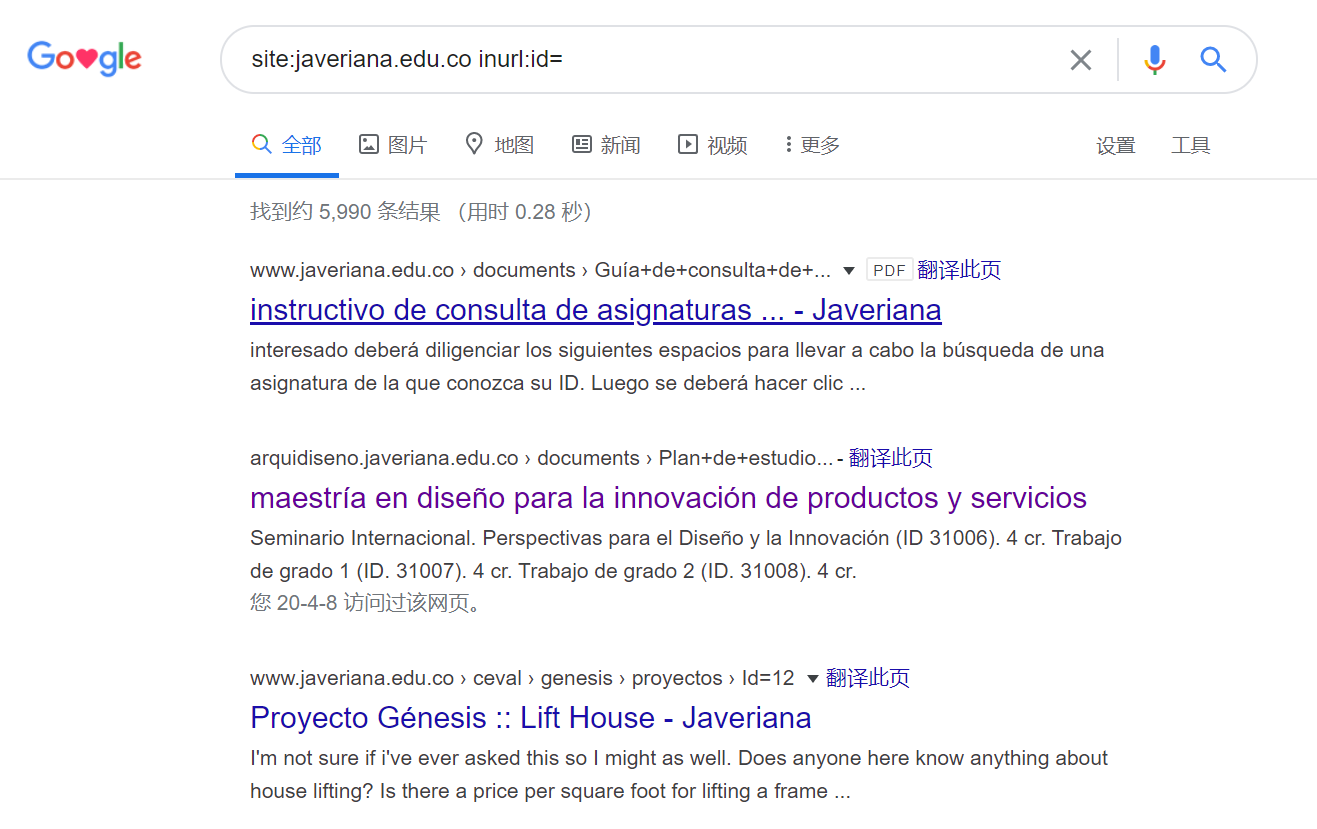Click the first result's www.javeriana.edu.co documents URL
The height and width of the screenshot is (829, 1317).
(541, 270)
